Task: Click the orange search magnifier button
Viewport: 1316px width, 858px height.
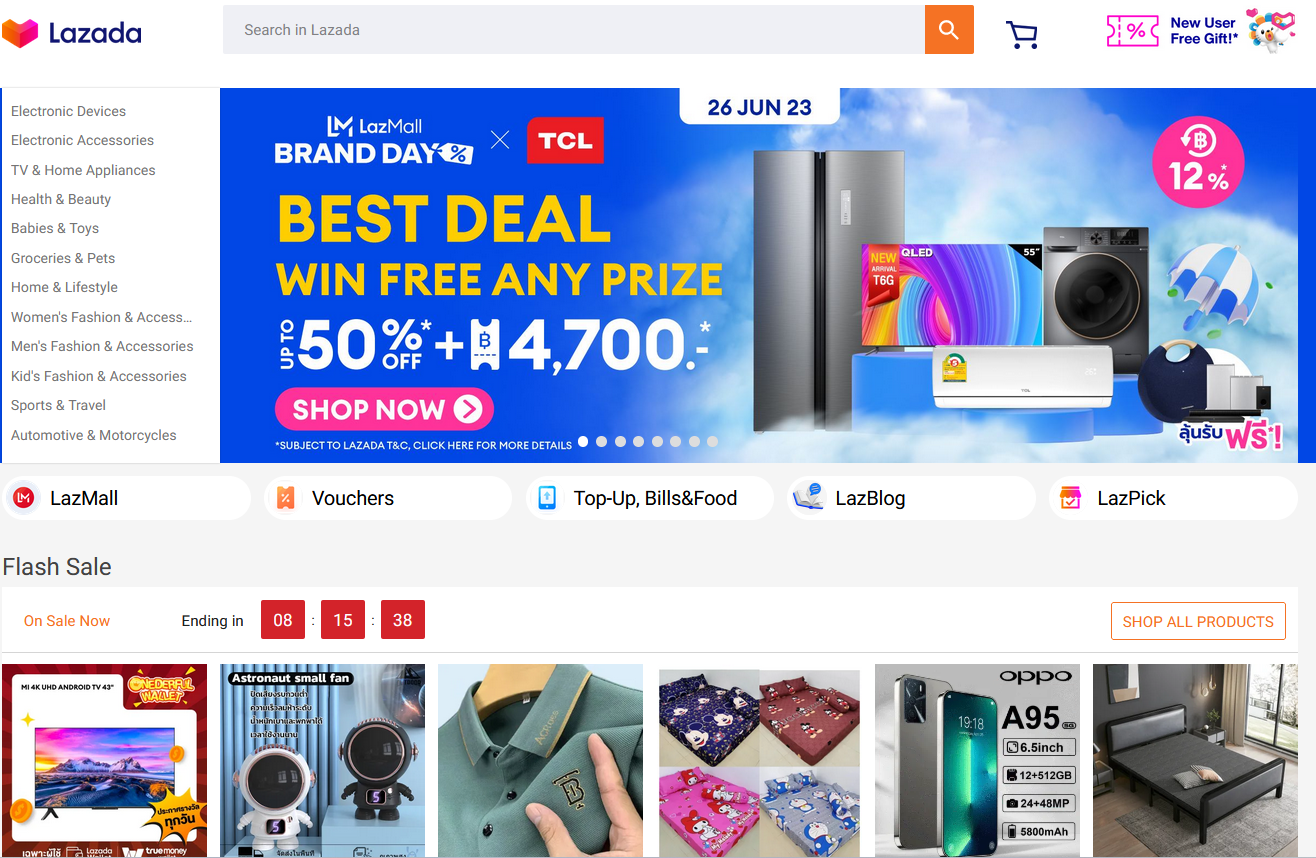Action: click(949, 30)
